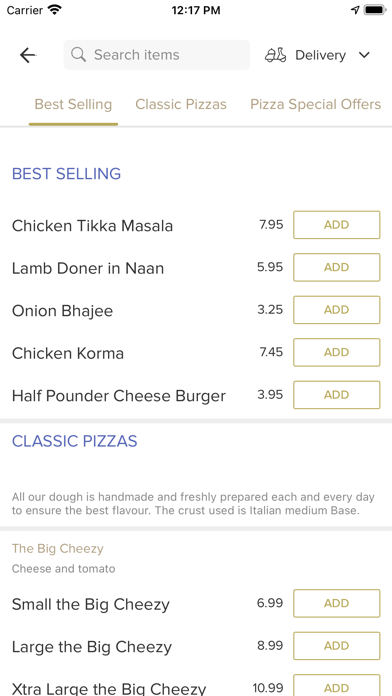Switch to the Classic Pizzas tab

point(181,104)
